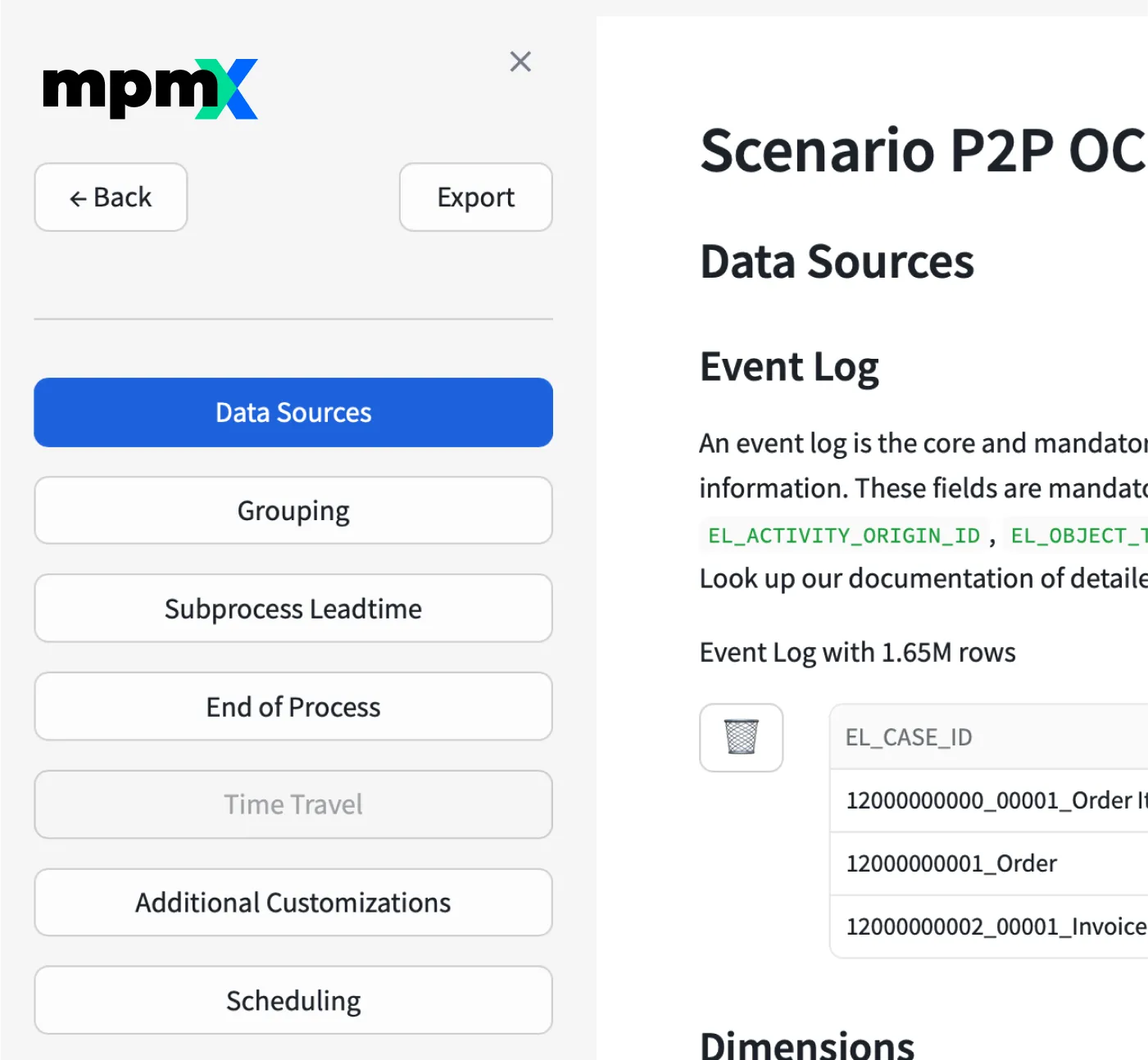Open the End of Process settings
The height and width of the screenshot is (1060, 1148).
[293, 706]
